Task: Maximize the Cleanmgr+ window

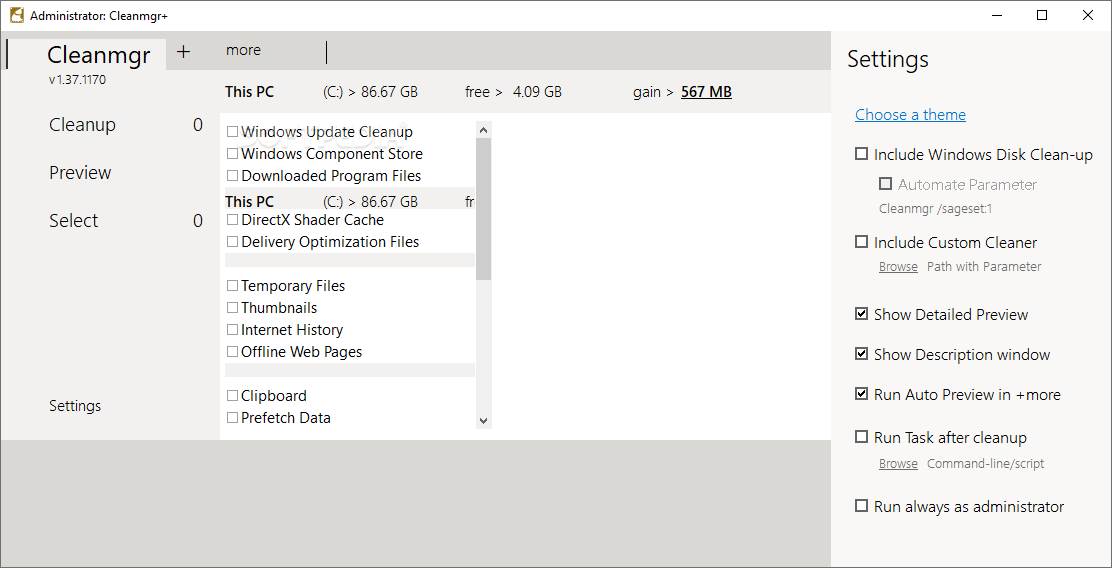Action: click(1042, 16)
